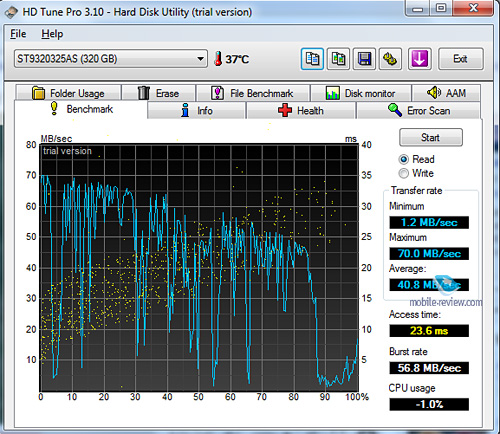Click the benchmark graph area

pos(199,268)
